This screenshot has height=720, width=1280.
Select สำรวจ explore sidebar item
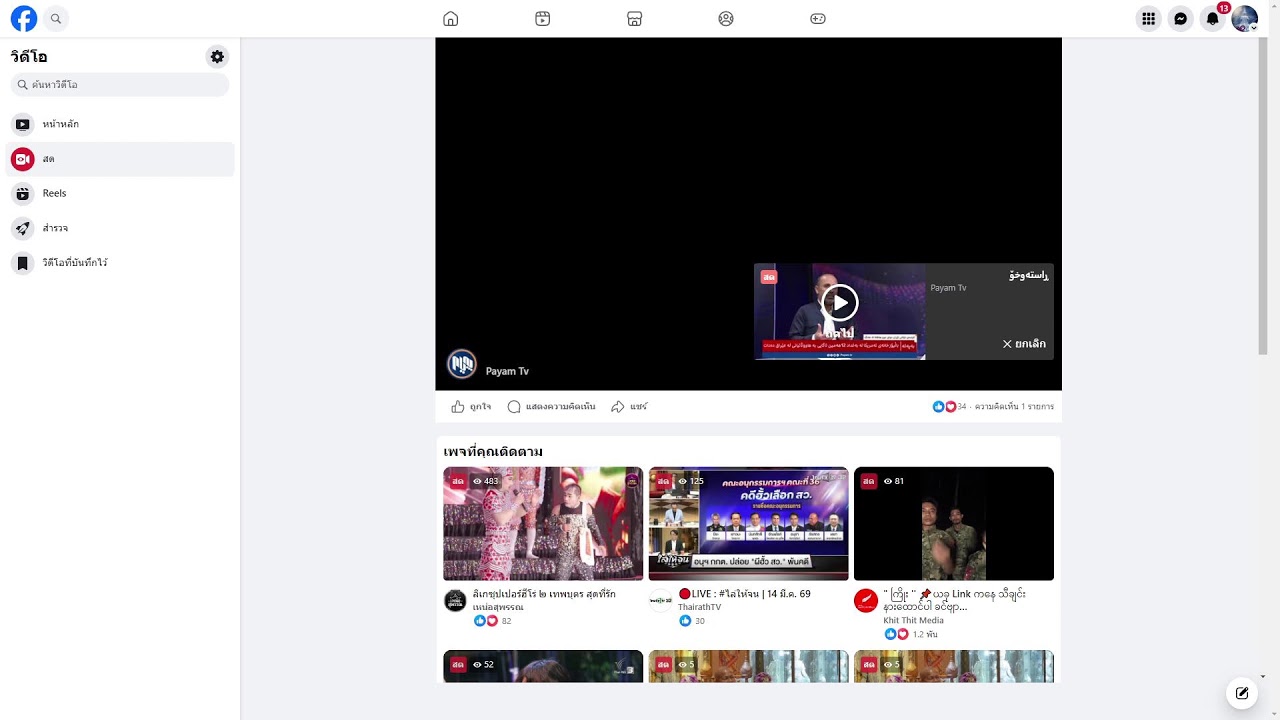point(120,228)
